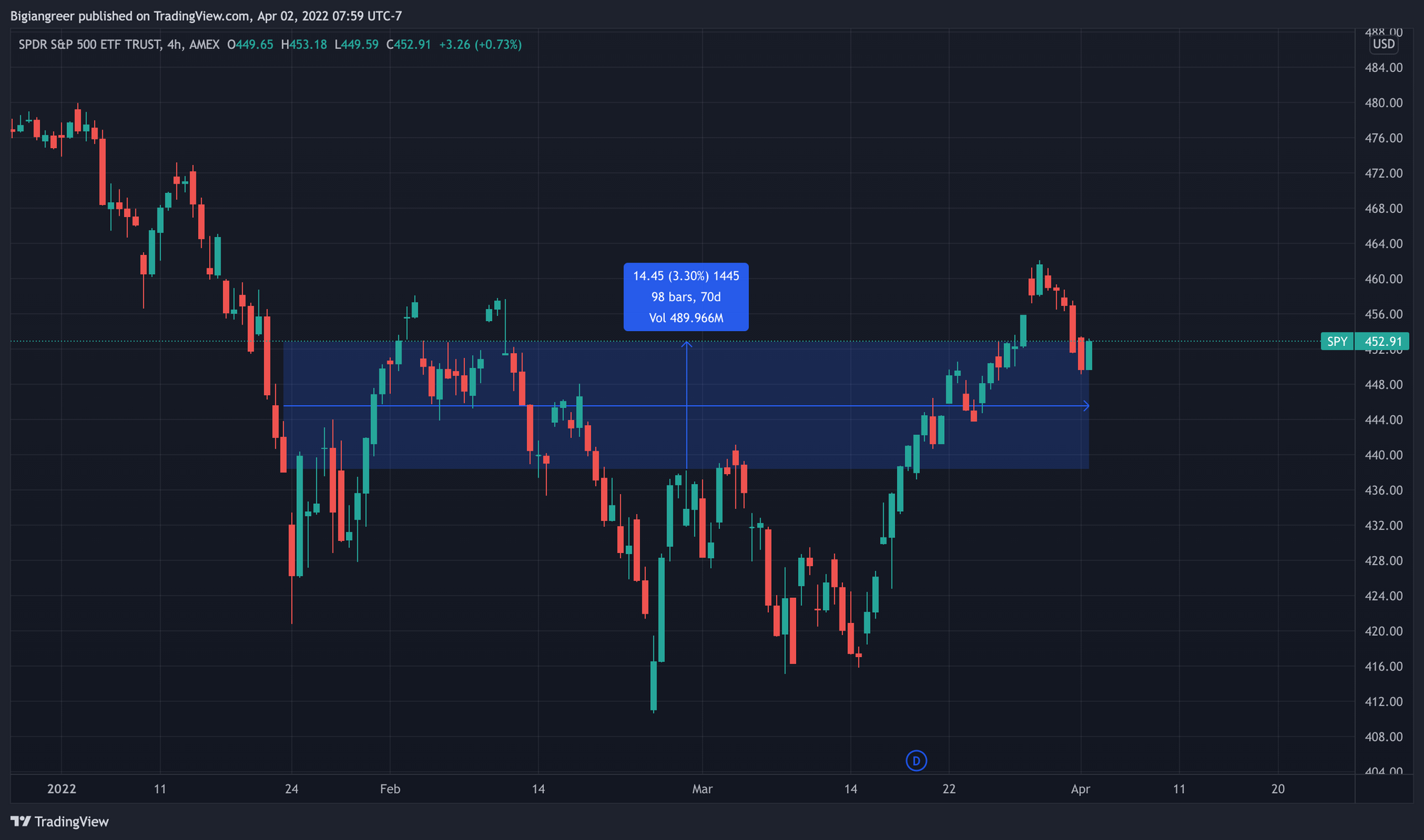Click the USD currency label
The width and height of the screenshot is (1424, 840).
click(x=1383, y=44)
